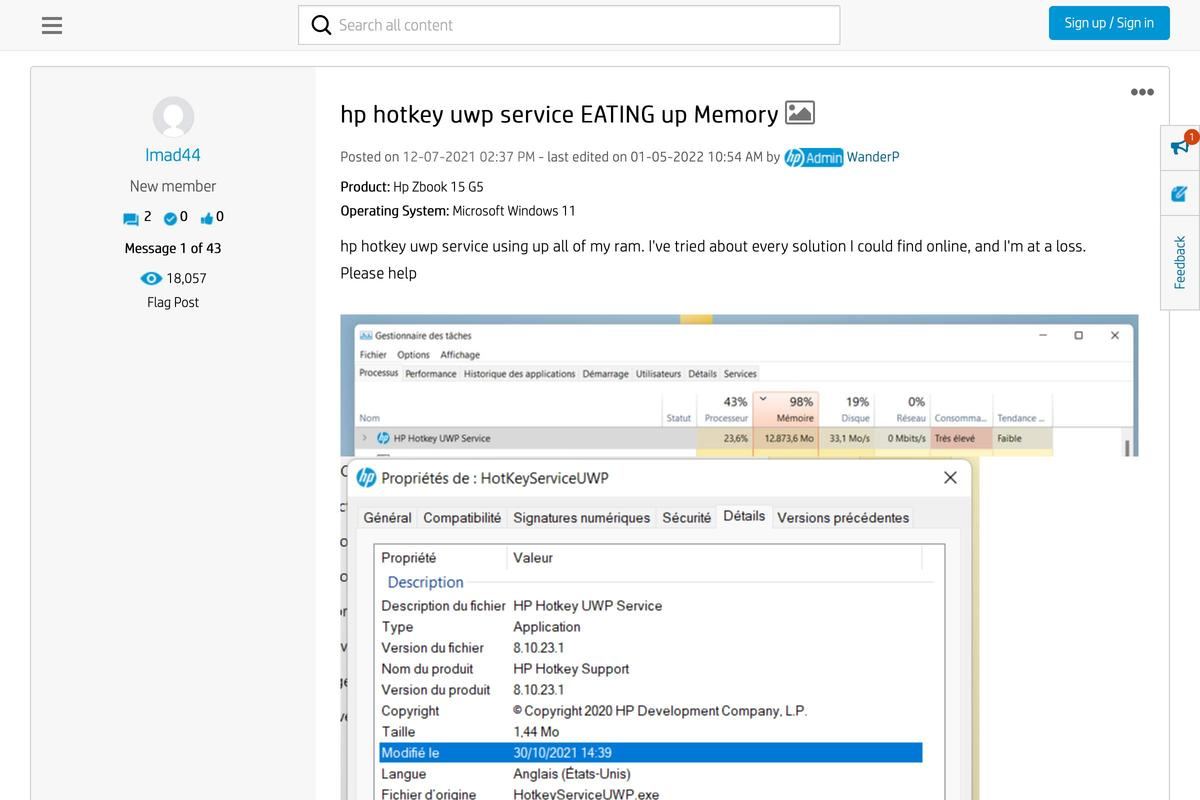
Task: Click the Copyright property row
Action: pyautogui.click(x=650, y=711)
